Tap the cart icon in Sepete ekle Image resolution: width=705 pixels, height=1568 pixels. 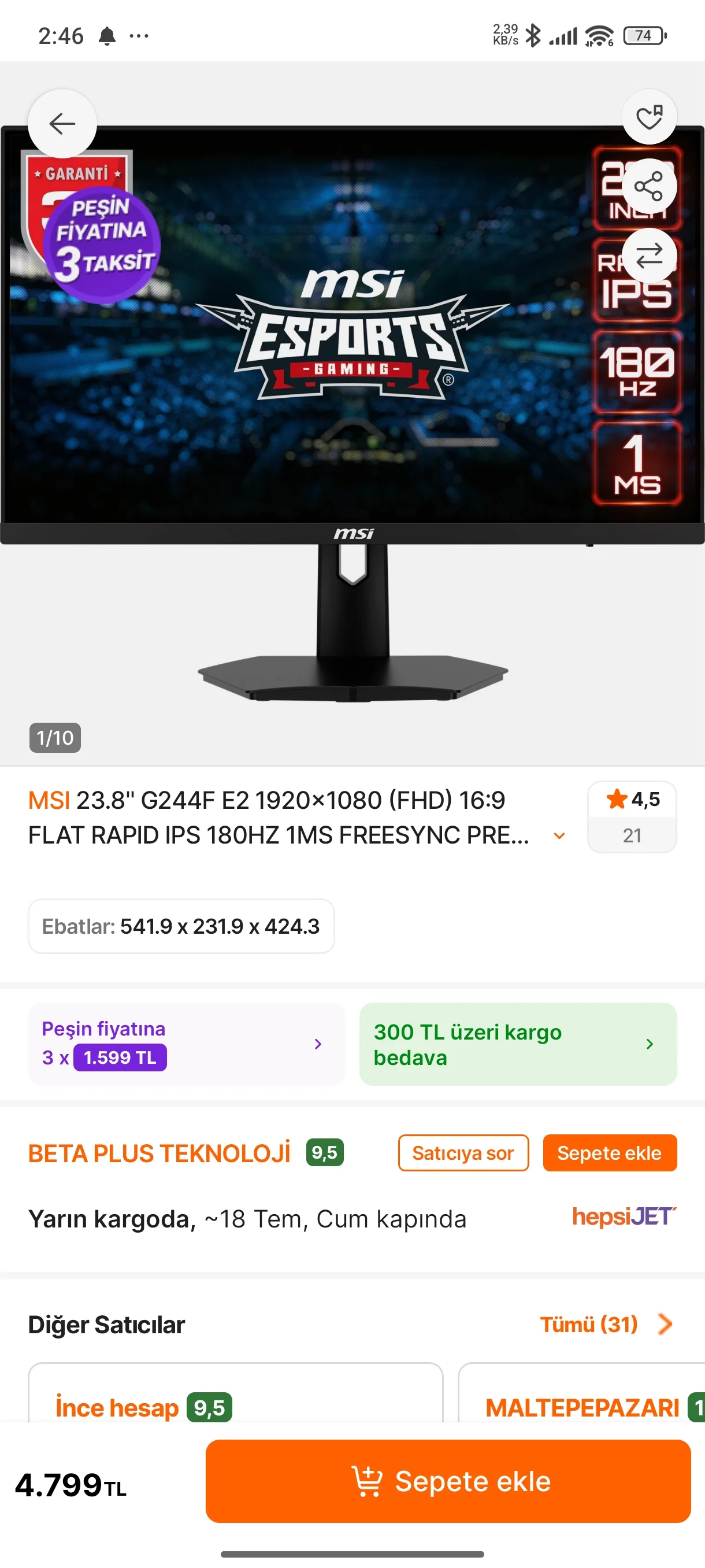point(368,1481)
